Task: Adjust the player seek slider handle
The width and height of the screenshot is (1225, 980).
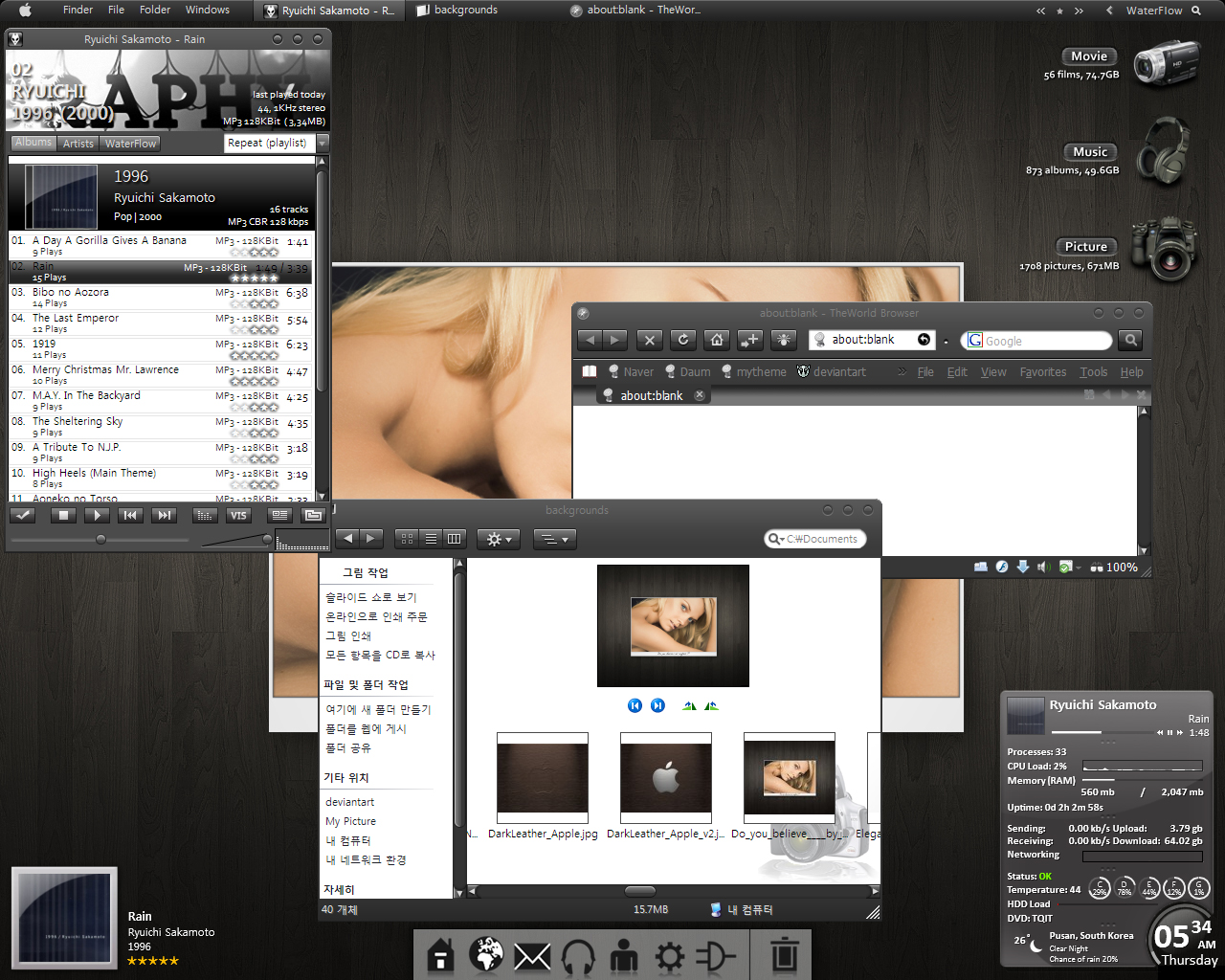Action: [100, 540]
